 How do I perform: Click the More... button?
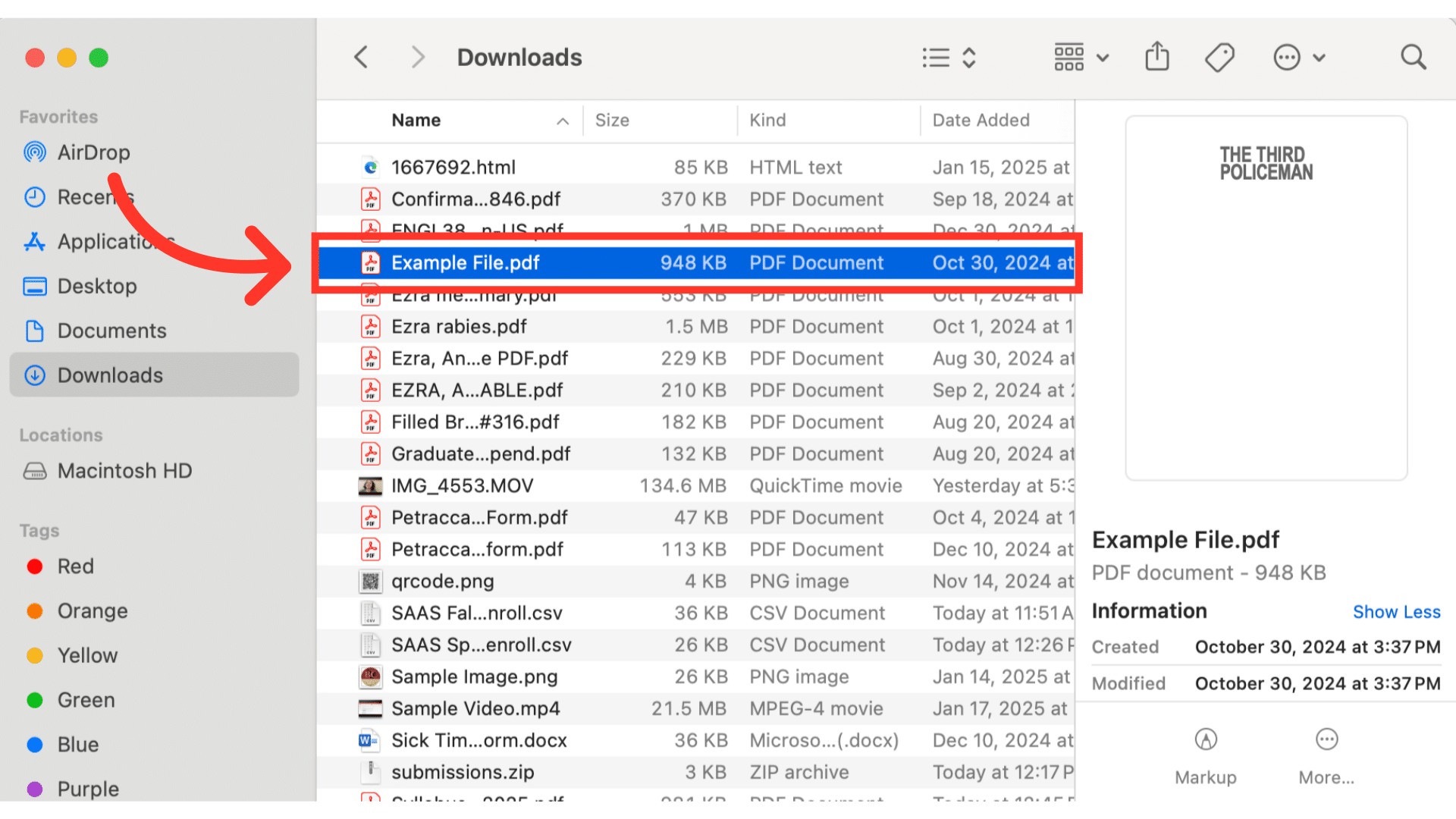(1326, 757)
